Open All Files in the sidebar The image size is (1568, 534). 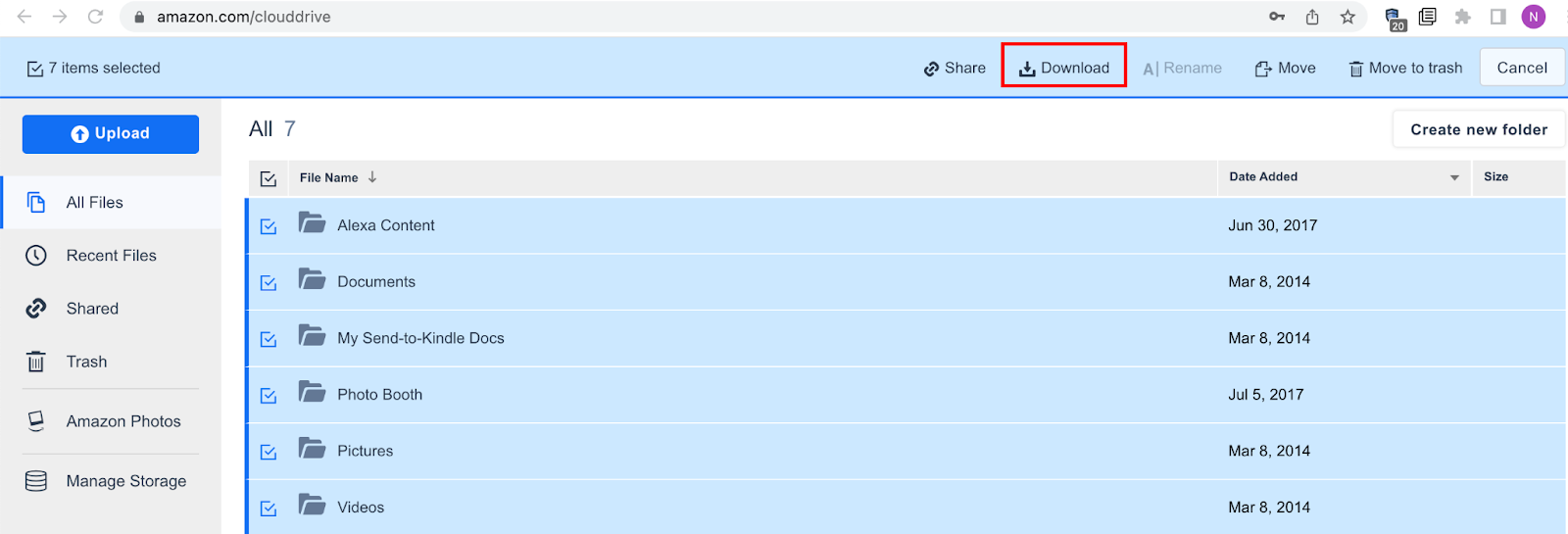[111, 203]
